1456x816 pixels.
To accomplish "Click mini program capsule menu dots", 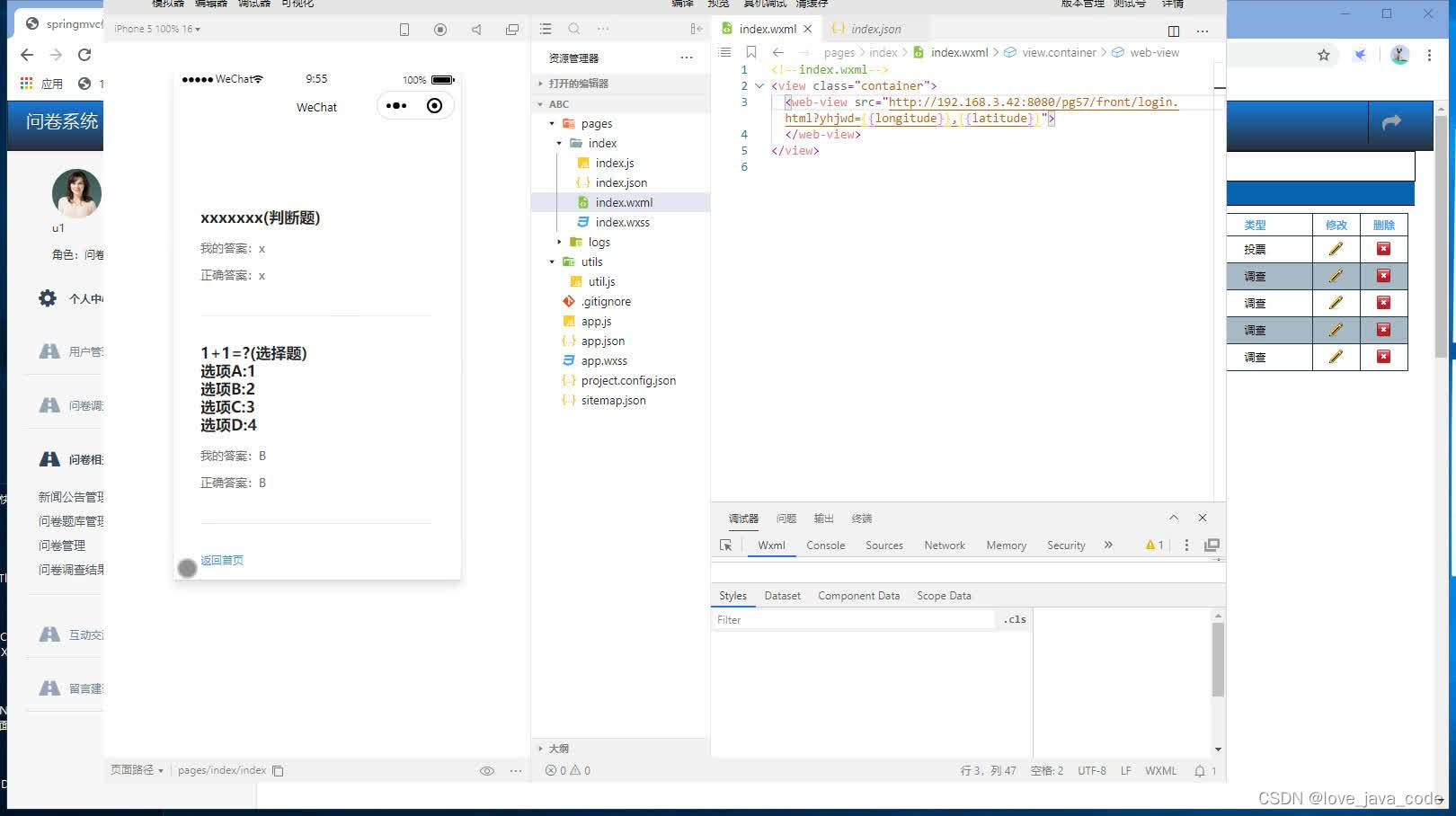I will pos(396,106).
